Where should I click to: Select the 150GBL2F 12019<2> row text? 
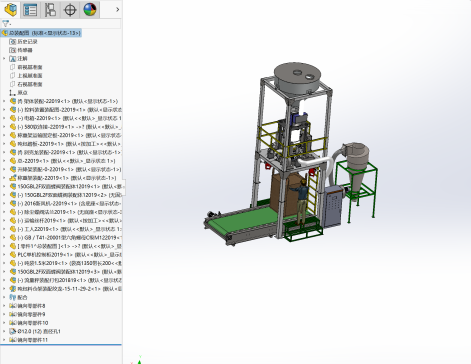click(x=70, y=195)
